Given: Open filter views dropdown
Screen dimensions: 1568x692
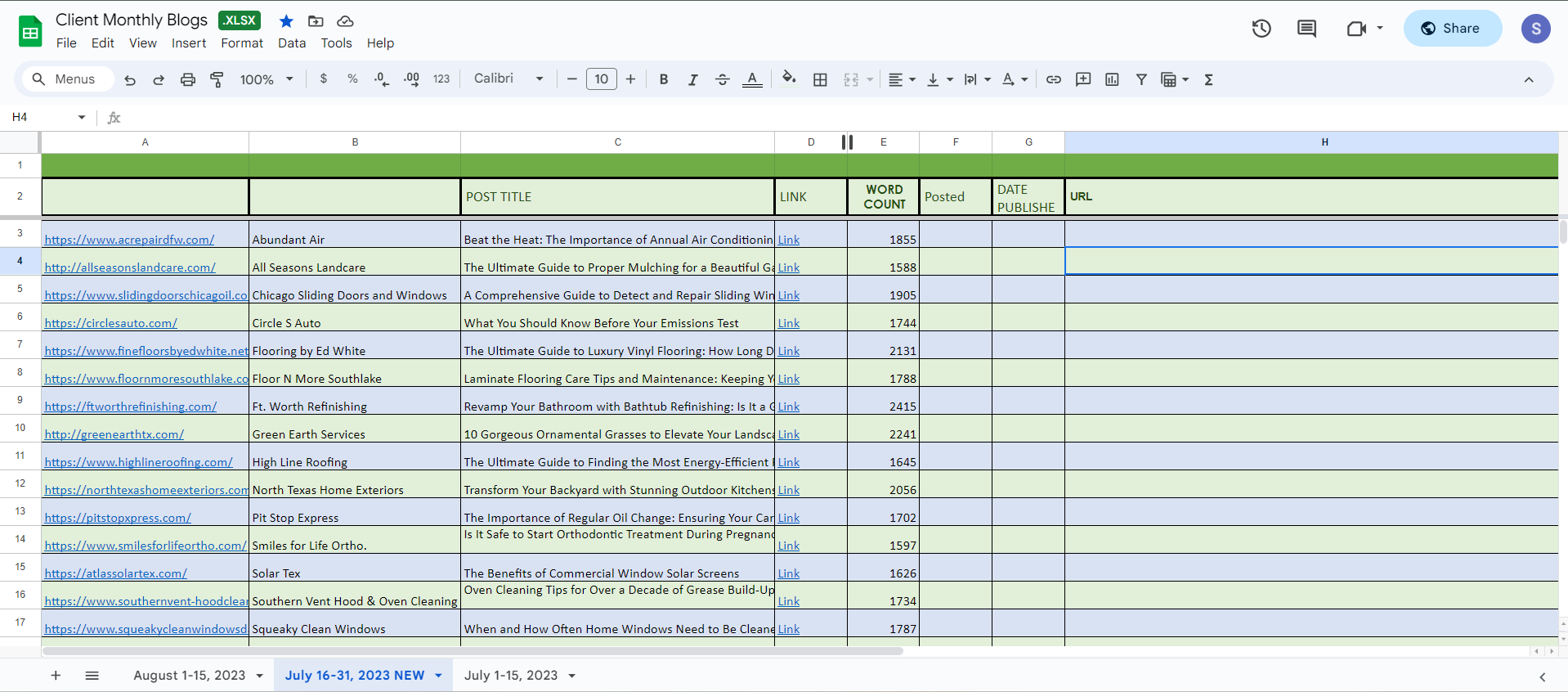Looking at the screenshot, I should 1175,79.
